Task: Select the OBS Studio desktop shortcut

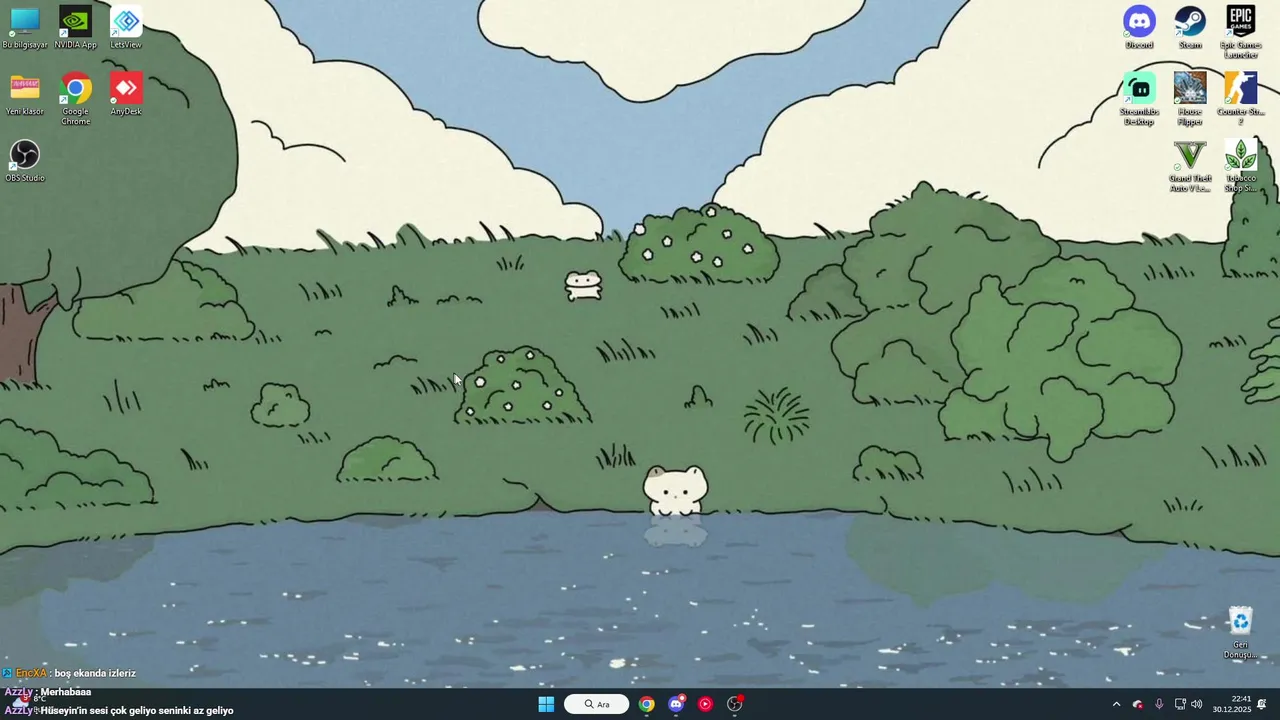Action: (25, 161)
